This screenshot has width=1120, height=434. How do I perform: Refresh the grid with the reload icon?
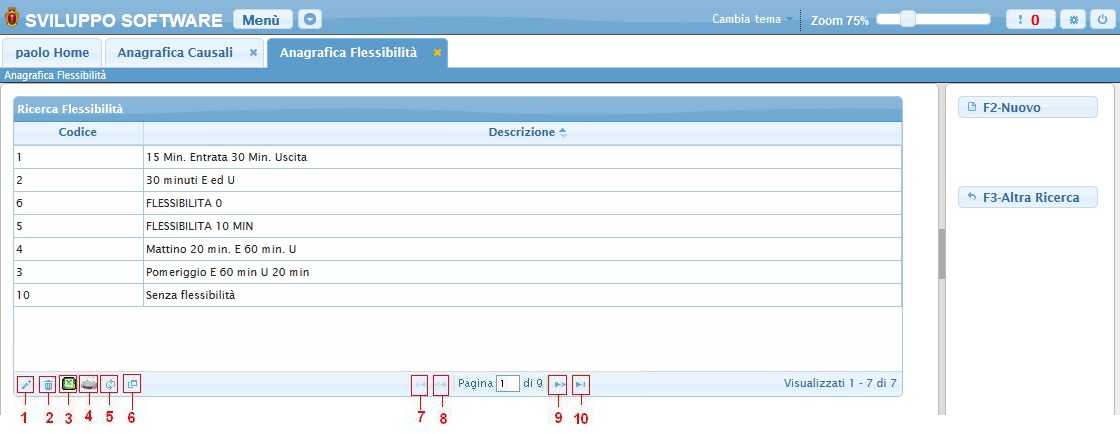coord(110,383)
